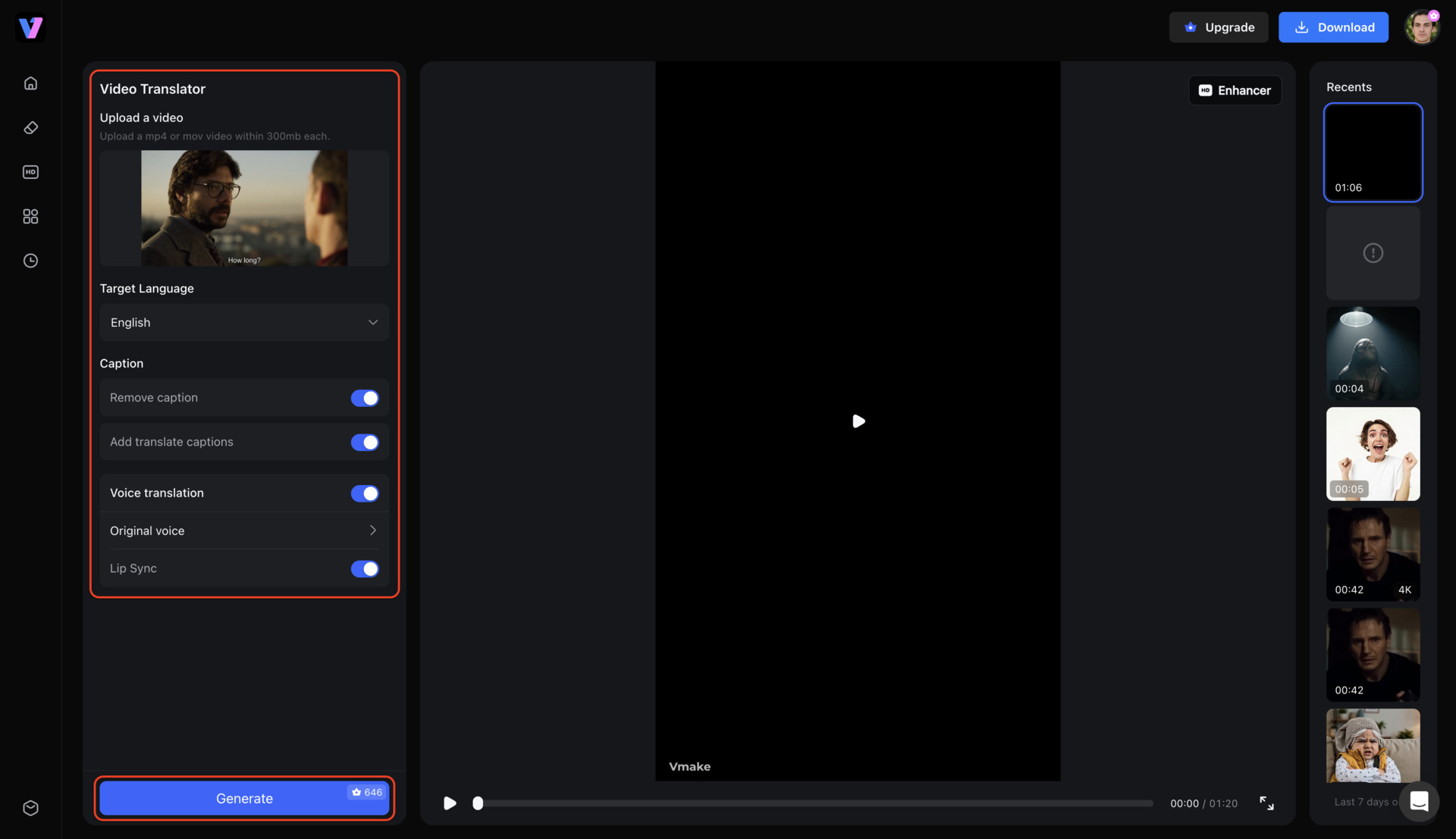The image size is (1456, 839).
Task: Open the chat support bubble icon
Action: [x=1419, y=801]
